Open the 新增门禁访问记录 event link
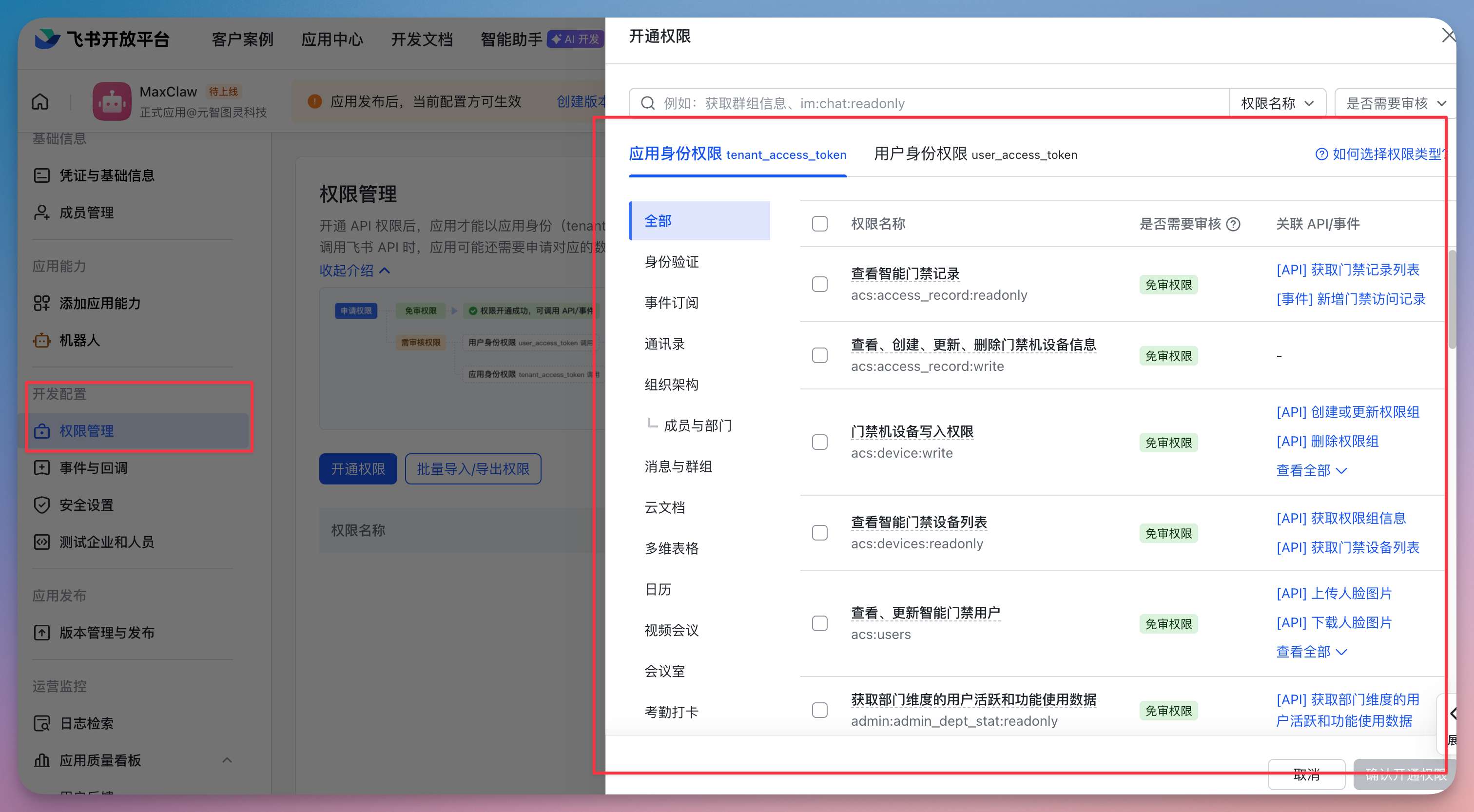The image size is (1474, 812). pos(1351,299)
